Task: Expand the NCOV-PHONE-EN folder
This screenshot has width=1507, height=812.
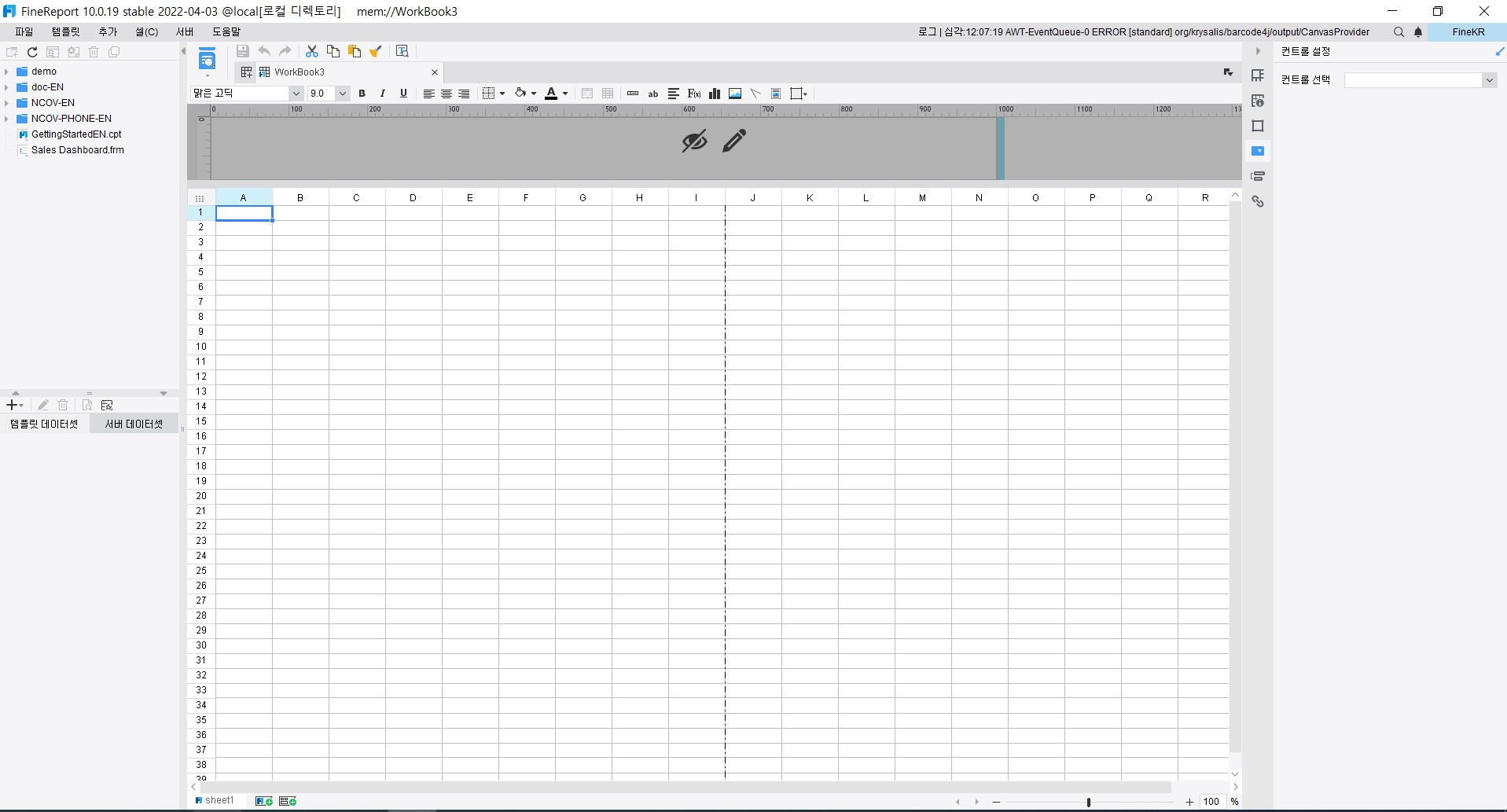Action: 6,119
